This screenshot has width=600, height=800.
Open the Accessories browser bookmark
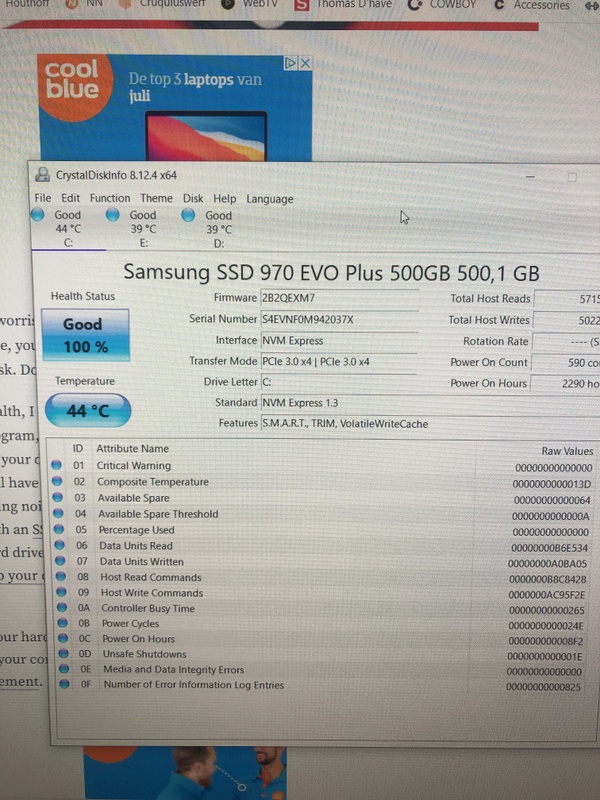532,5
